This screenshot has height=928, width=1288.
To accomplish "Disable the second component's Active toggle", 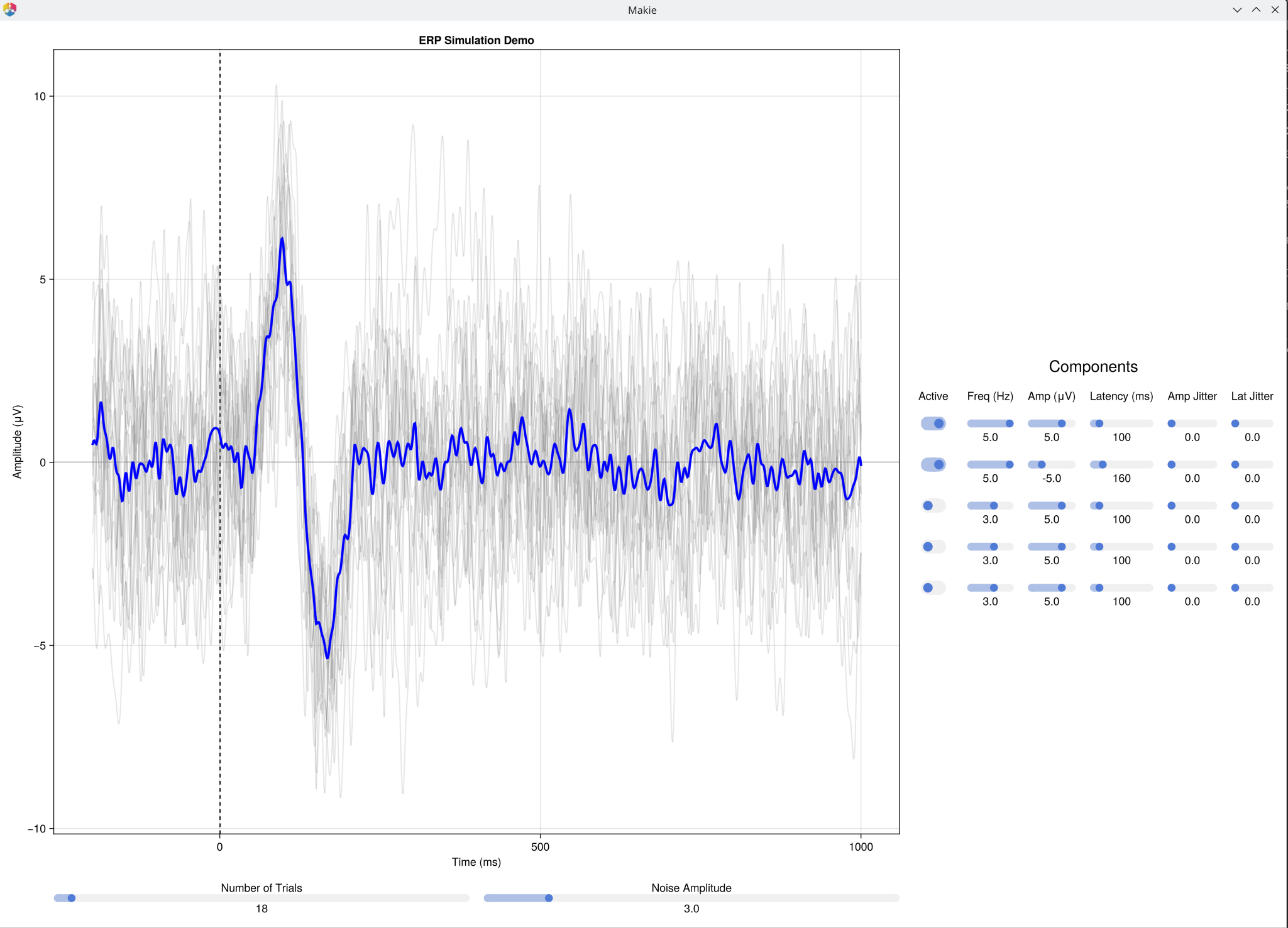I will point(932,464).
